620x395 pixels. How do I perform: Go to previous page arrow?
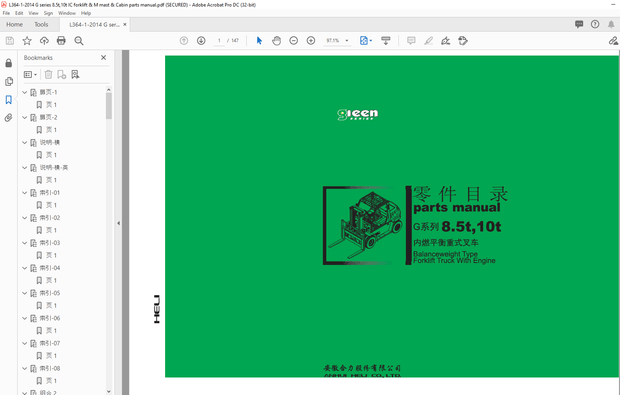click(x=184, y=40)
